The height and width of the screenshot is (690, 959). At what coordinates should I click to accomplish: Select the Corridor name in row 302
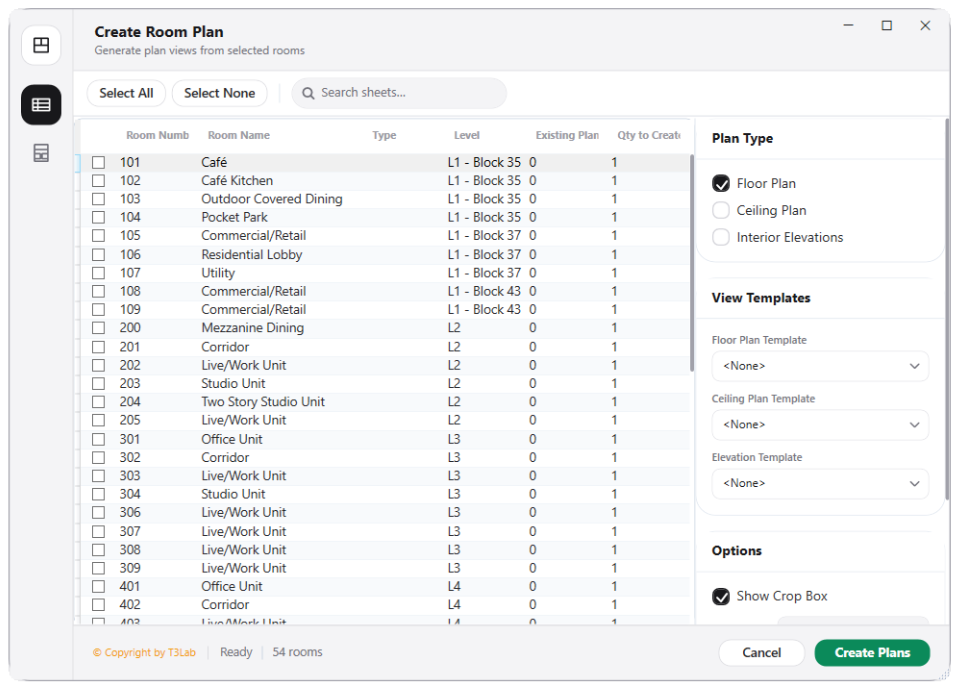pyautogui.click(x=225, y=458)
